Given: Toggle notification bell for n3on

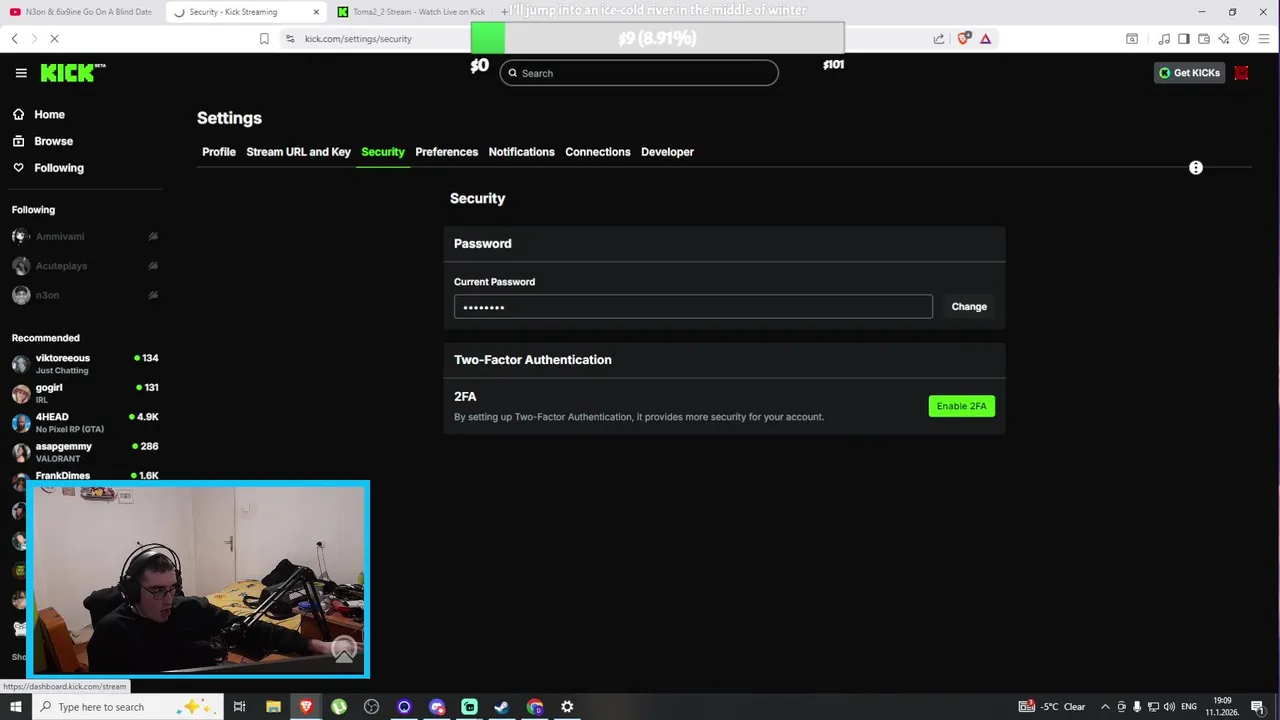Looking at the screenshot, I should click(x=153, y=295).
